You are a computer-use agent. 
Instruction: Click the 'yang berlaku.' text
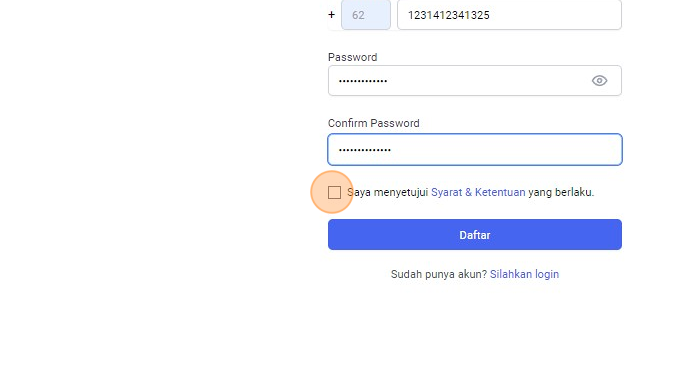(x=561, y=192)
